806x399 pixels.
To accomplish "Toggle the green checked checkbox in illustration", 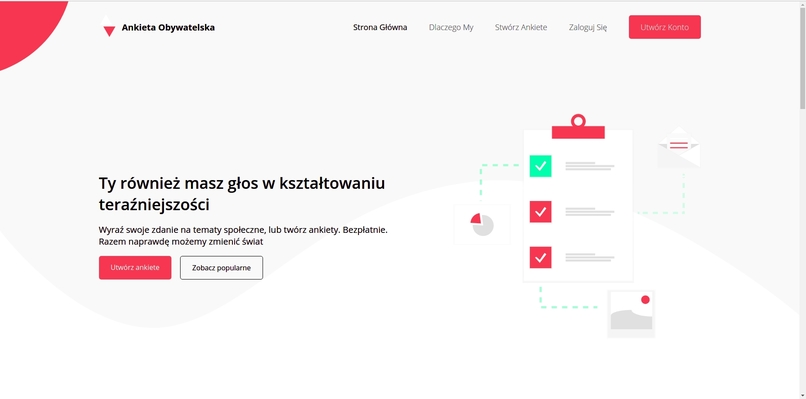I will (540, 166).
